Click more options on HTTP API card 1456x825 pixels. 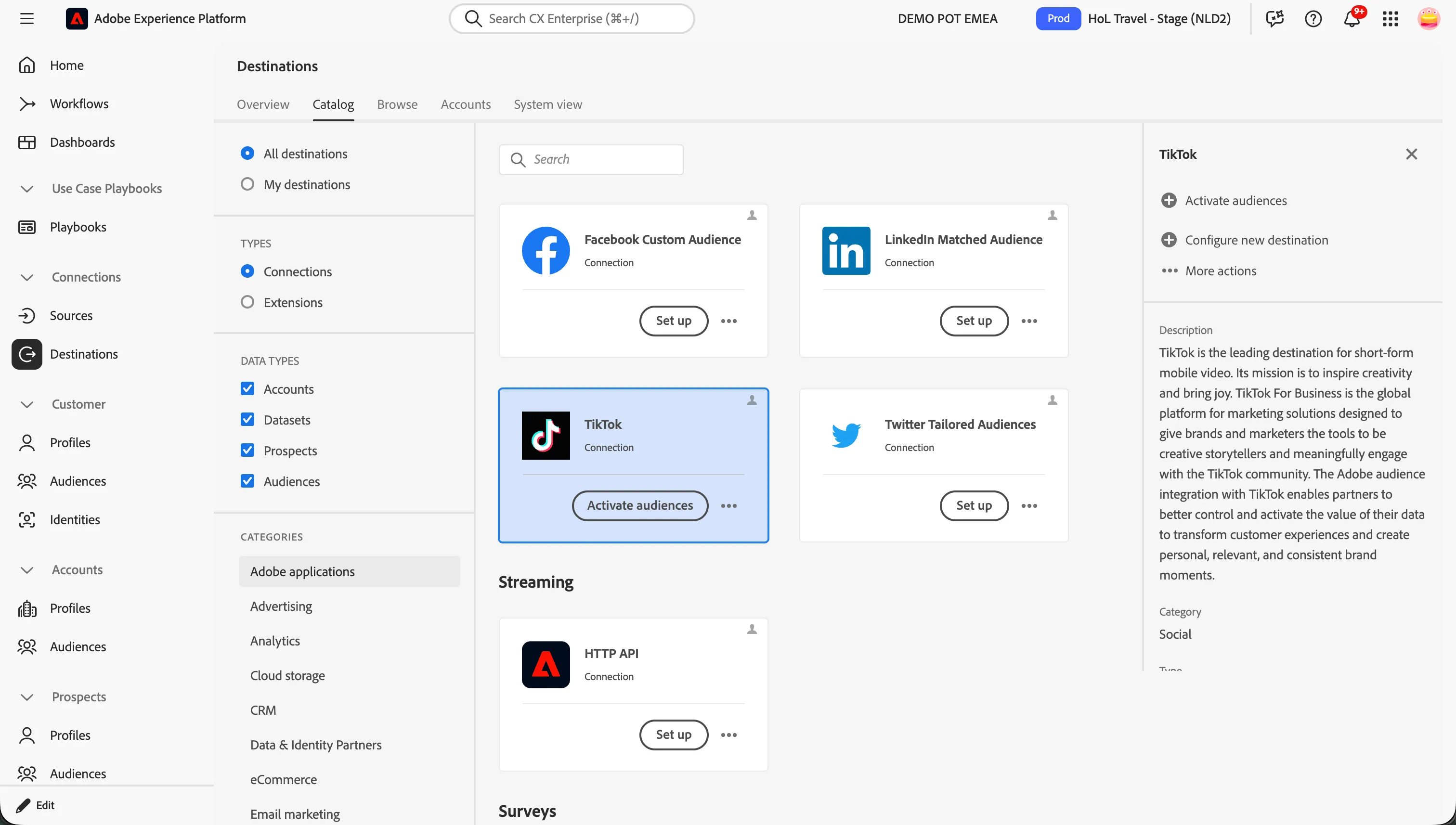click(729, 735)
